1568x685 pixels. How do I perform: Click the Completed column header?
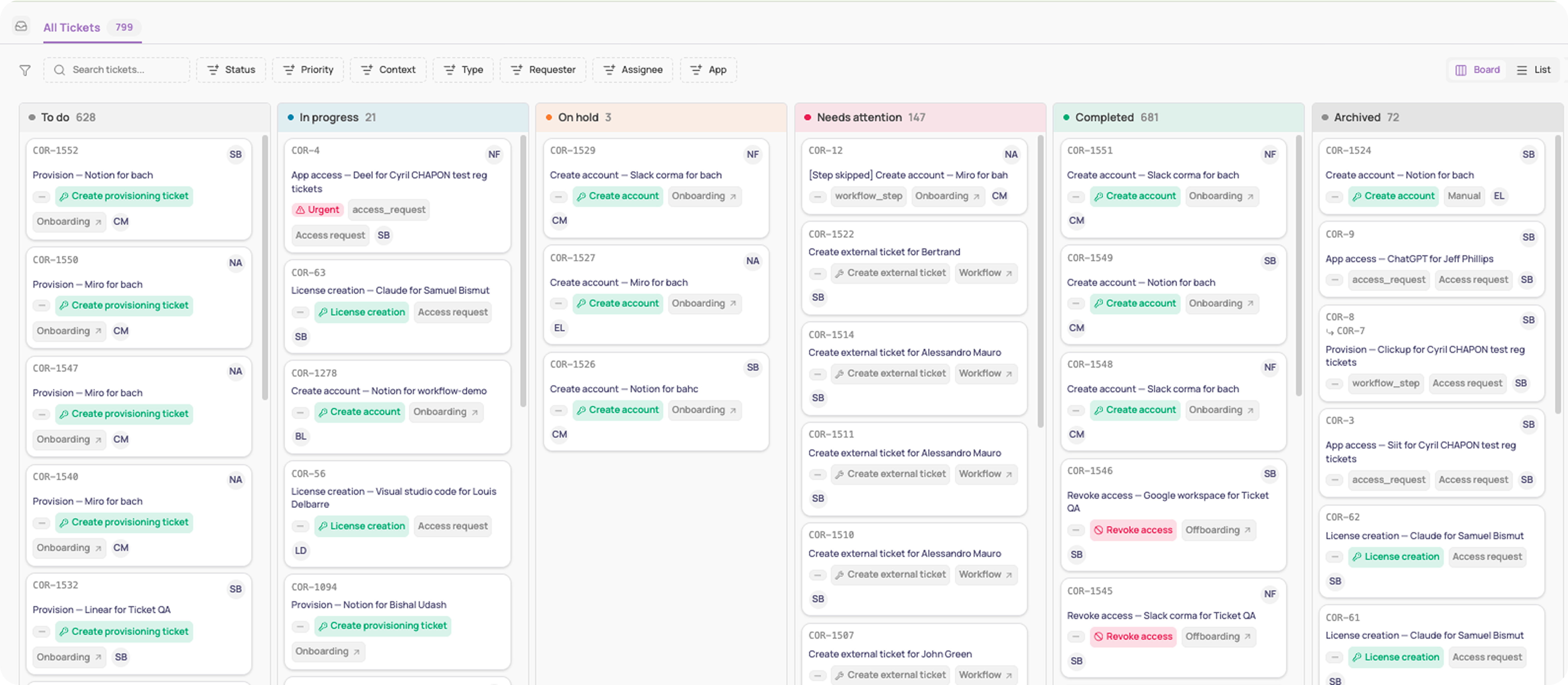coord(1178,118)
